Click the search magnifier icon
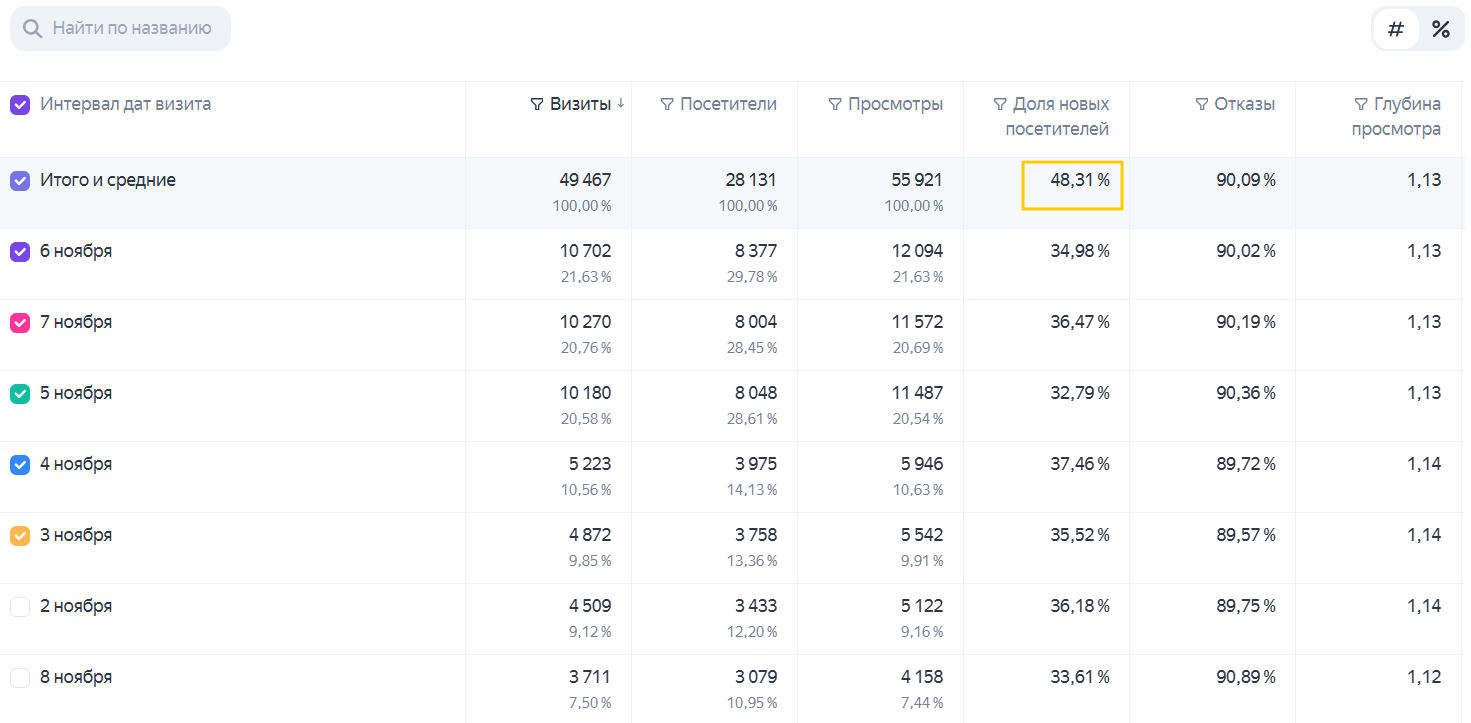Image resolution: width=1471 pixels, height=723 pixels. pos(32,28)
